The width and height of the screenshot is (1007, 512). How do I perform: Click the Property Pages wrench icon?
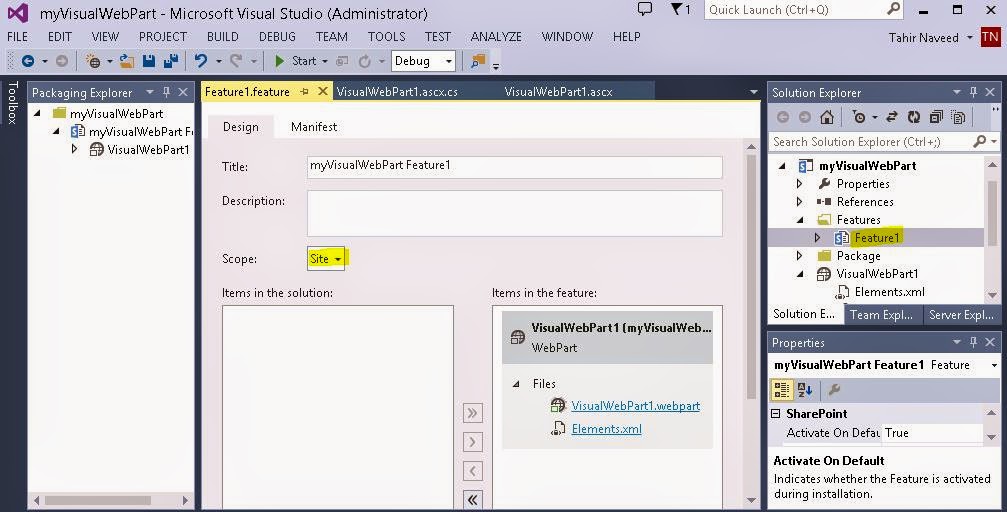834,389
